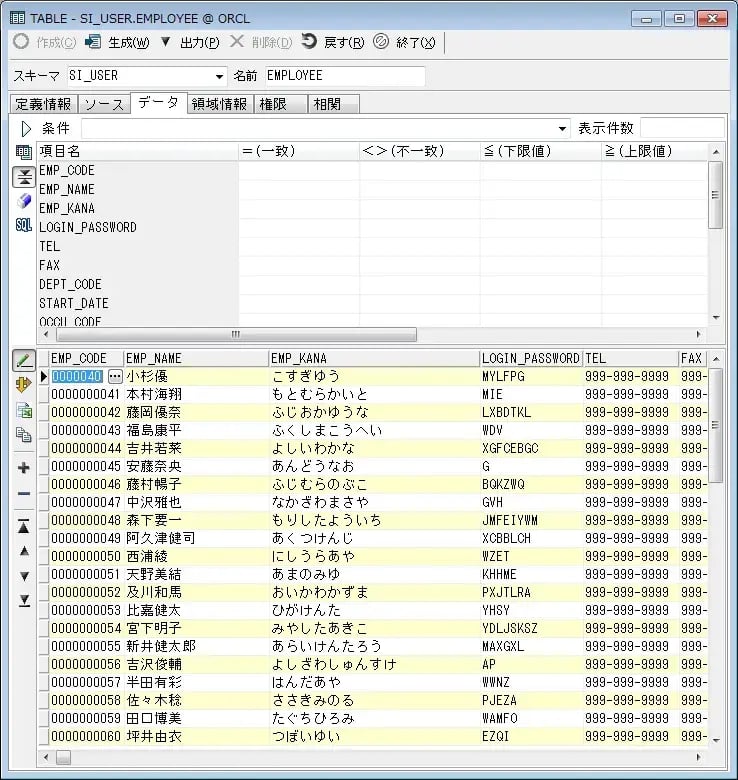738x780 pixels.
Task: Click the 生成(W) button
Action: point(118,42)
